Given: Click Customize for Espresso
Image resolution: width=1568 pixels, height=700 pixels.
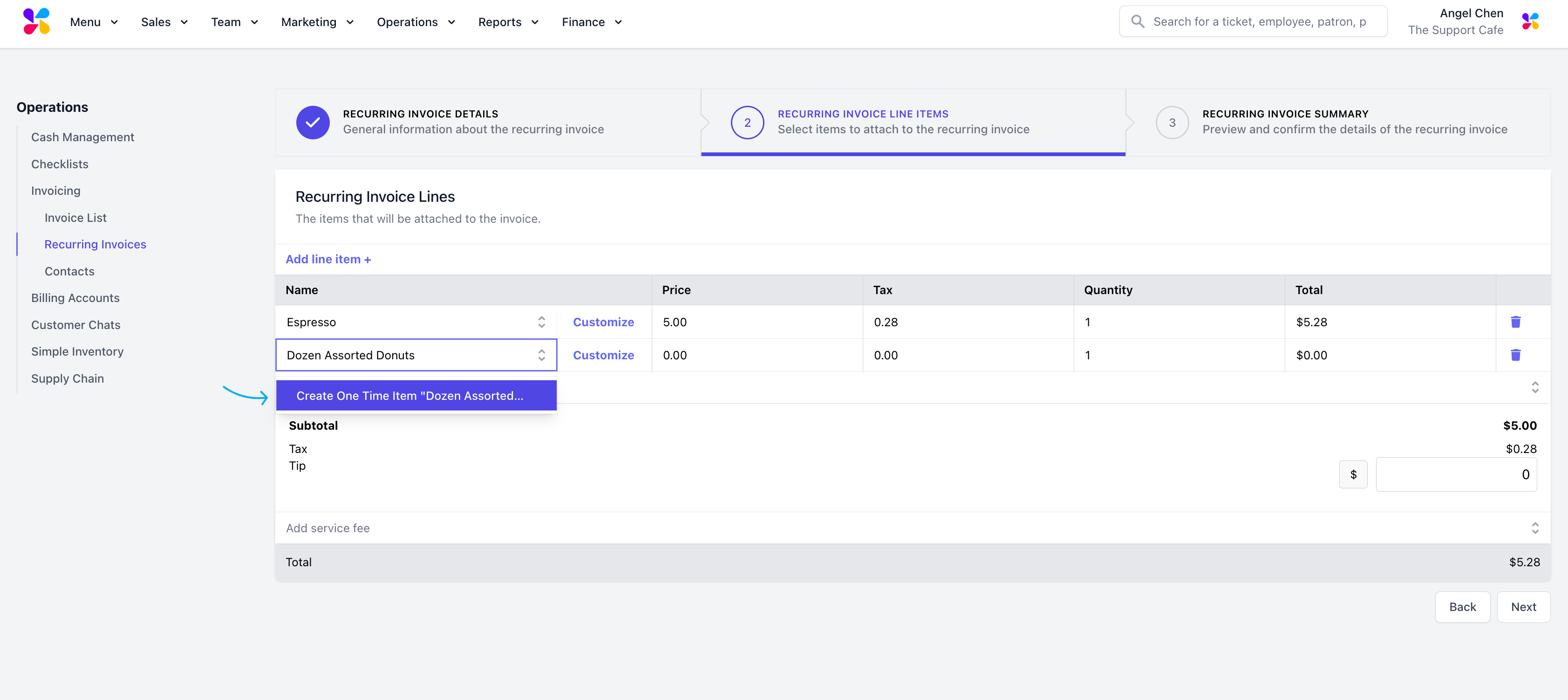Looking at the screenshot, I should [x=603, y=322].
